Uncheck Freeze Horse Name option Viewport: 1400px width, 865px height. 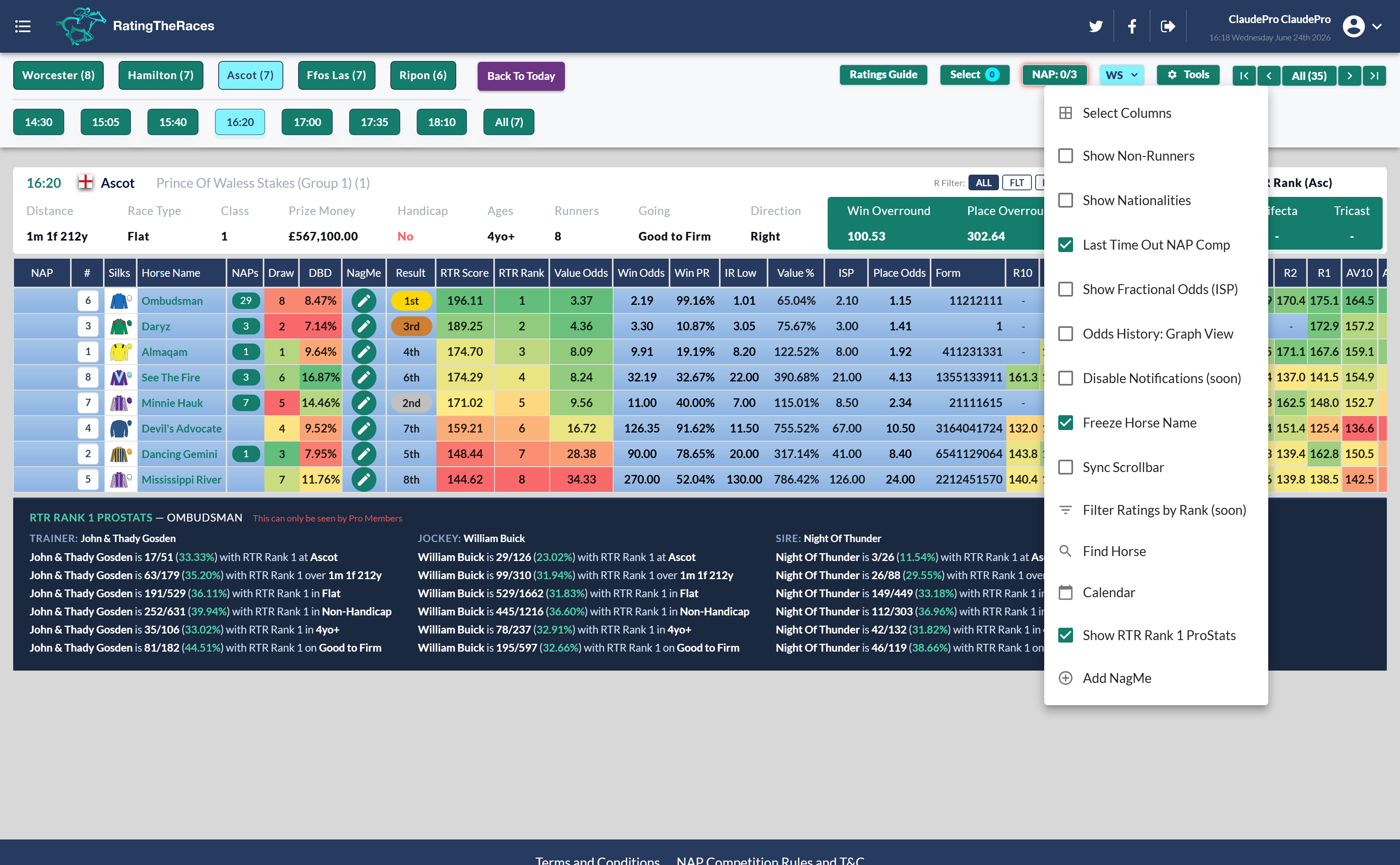point(1065,423)
